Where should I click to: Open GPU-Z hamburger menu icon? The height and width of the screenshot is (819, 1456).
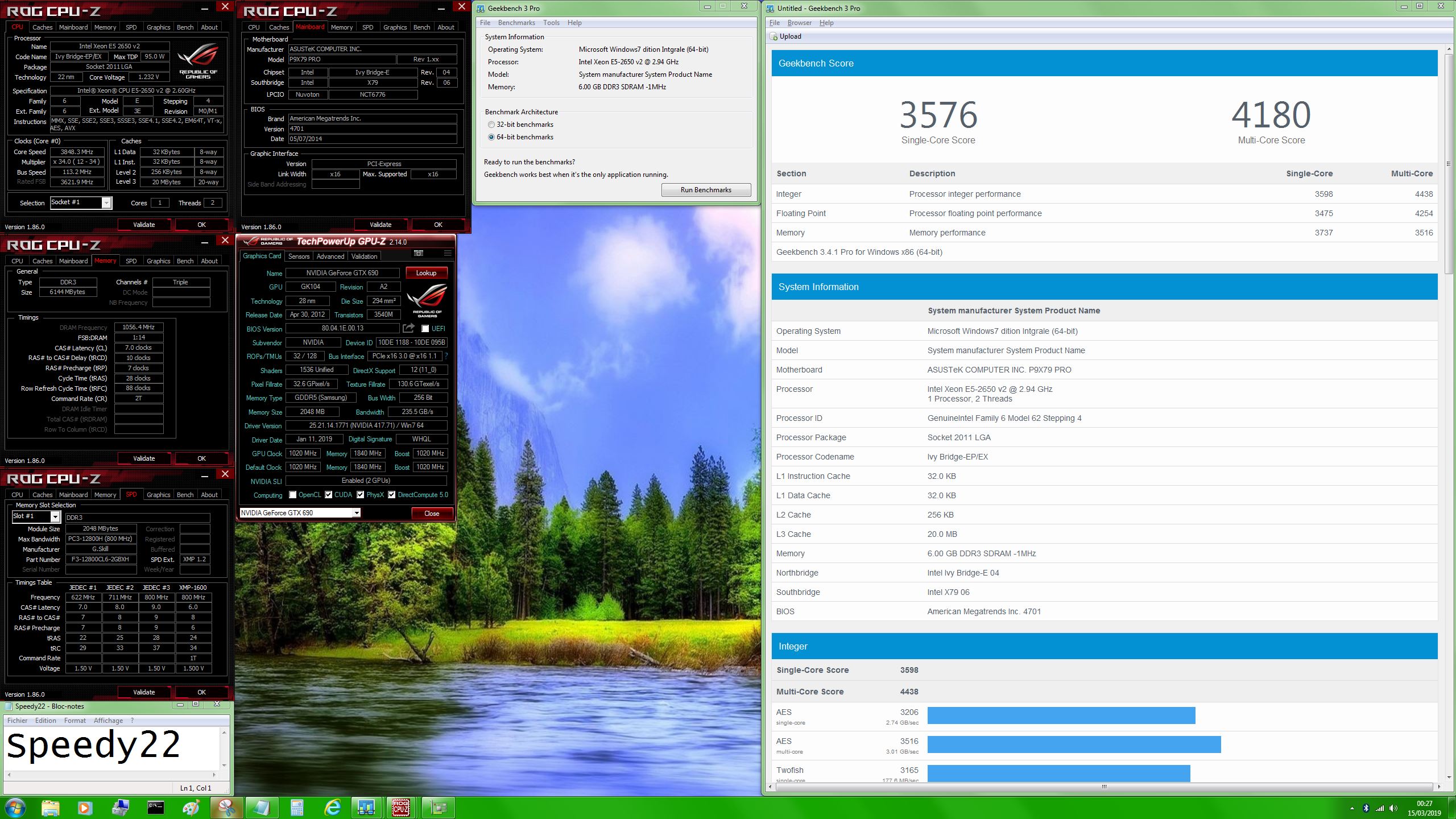pyautogui.click(x=448, y=253)
